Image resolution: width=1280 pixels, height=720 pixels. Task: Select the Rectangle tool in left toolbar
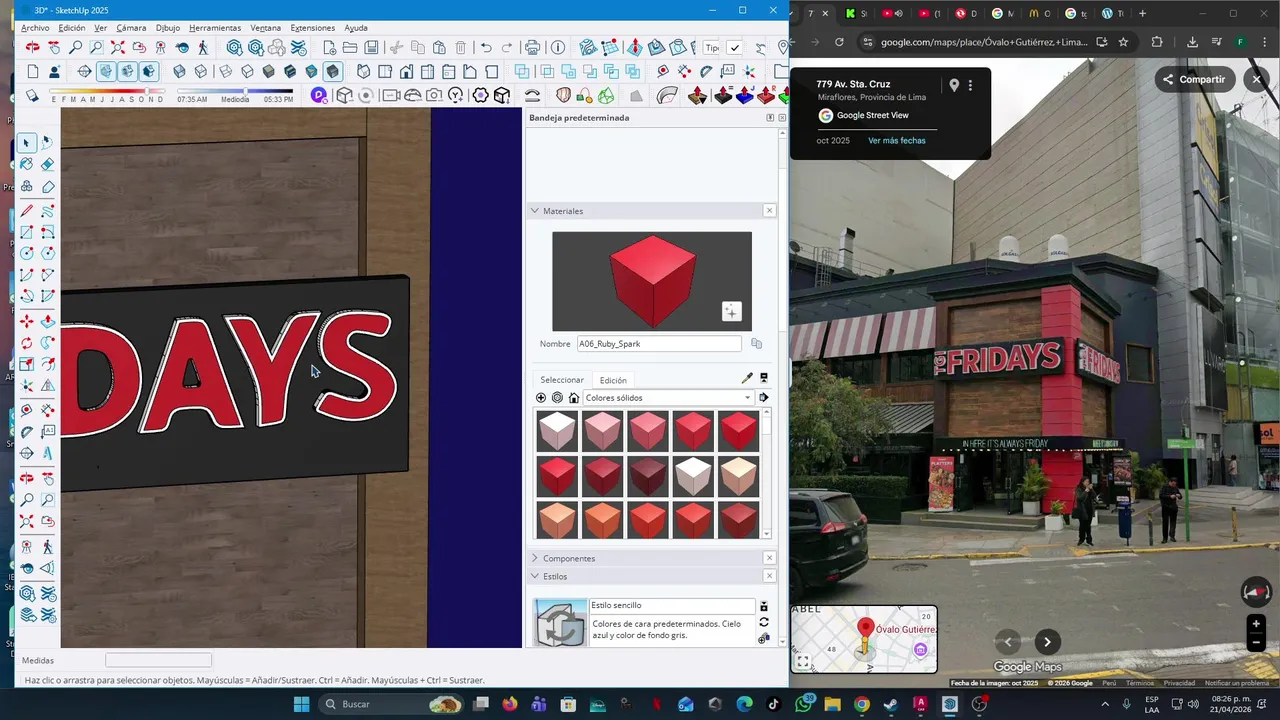click(x=27, y=232)
